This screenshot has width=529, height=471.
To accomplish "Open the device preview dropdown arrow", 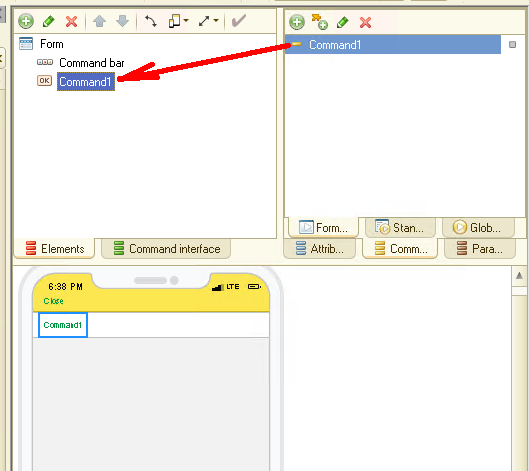I will pyautogui.click(x=186, y=21).
